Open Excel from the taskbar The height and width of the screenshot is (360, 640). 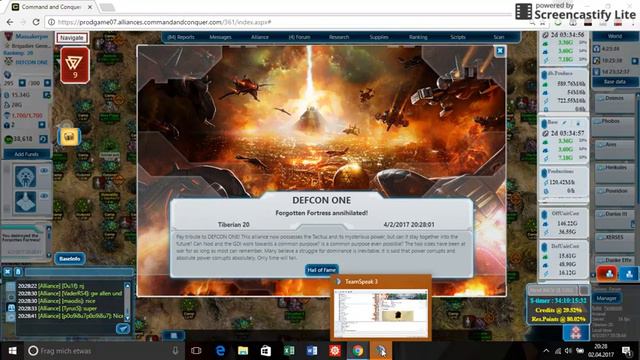[x=289, y=351]
